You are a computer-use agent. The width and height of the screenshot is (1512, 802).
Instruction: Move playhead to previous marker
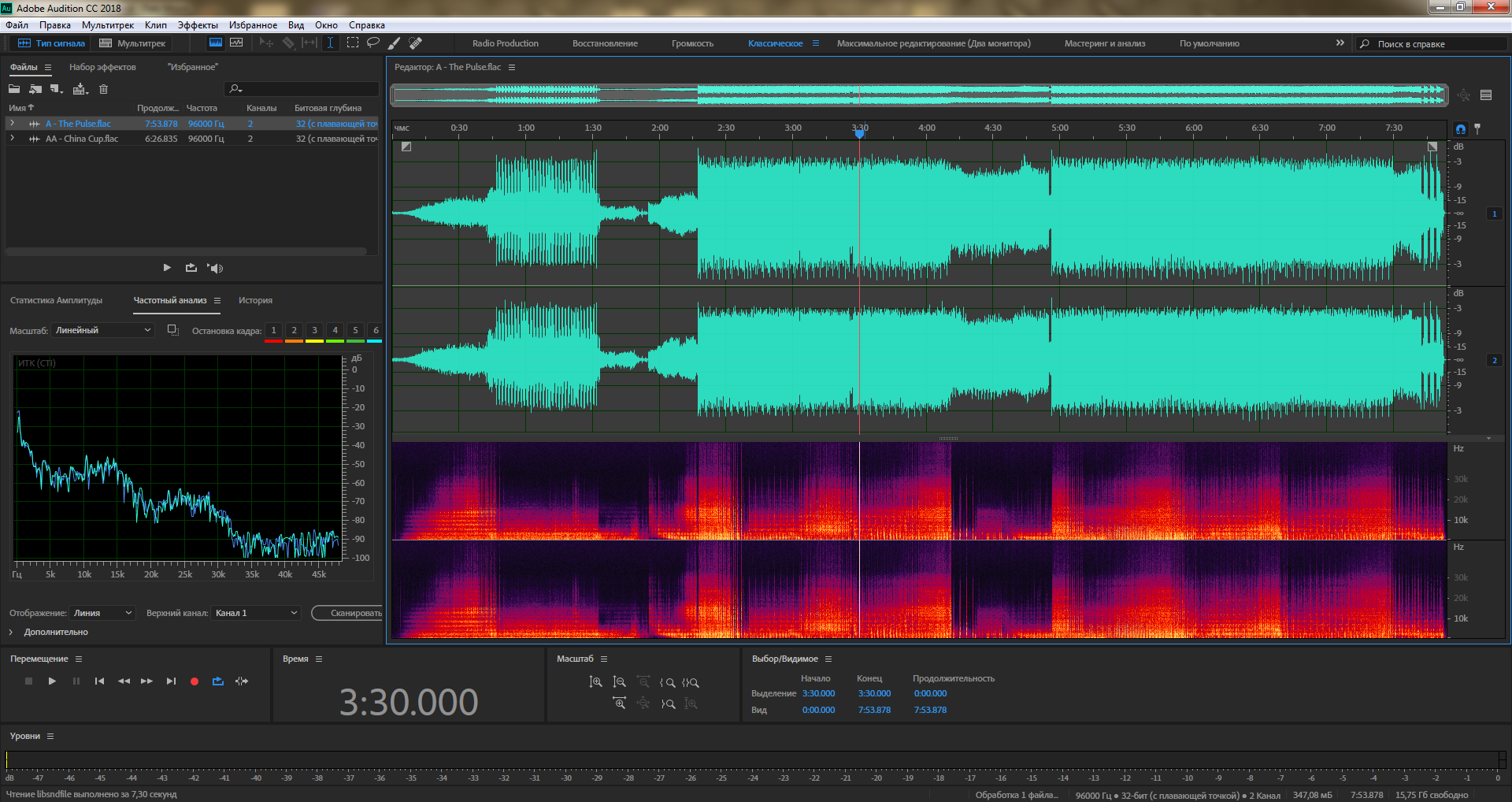99,681
